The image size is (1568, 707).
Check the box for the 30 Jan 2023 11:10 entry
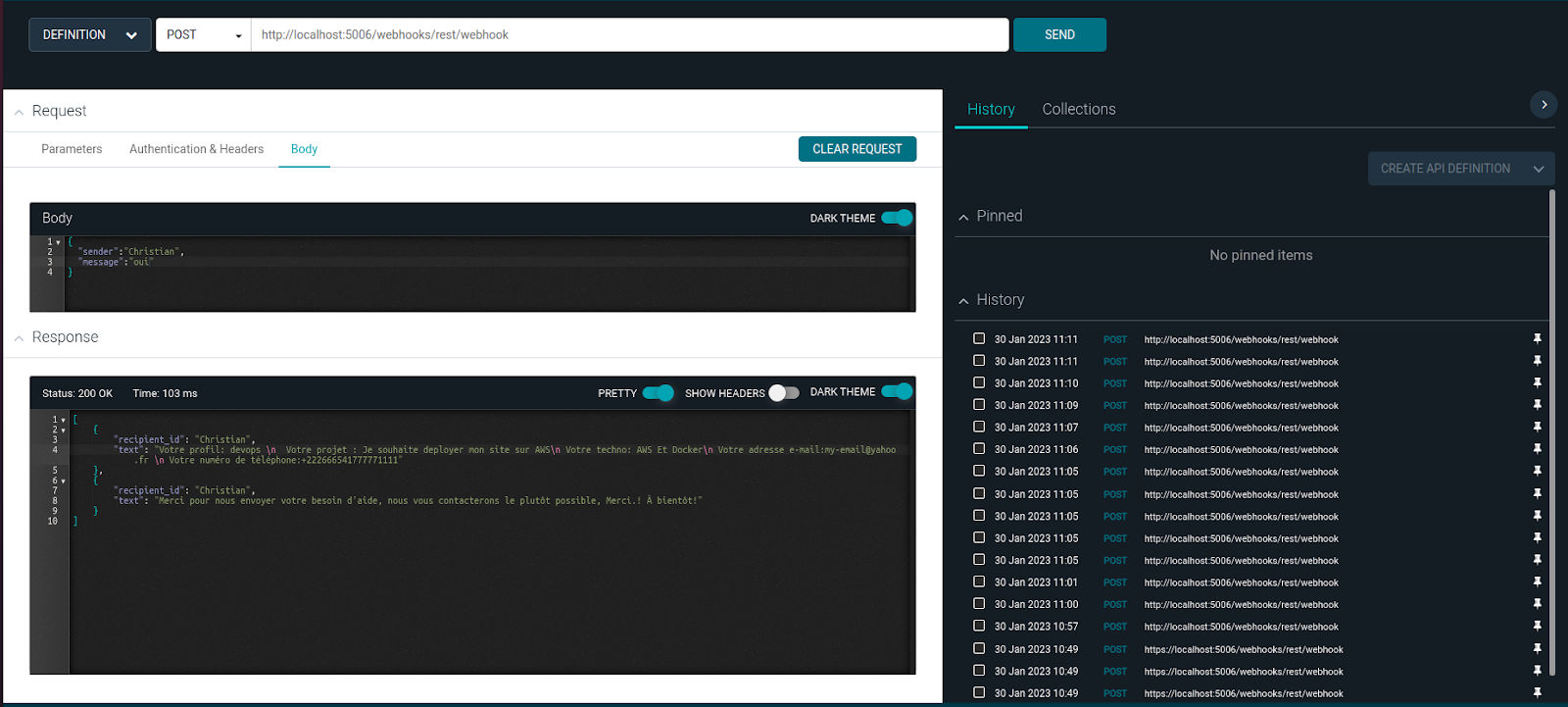(979, 382)
